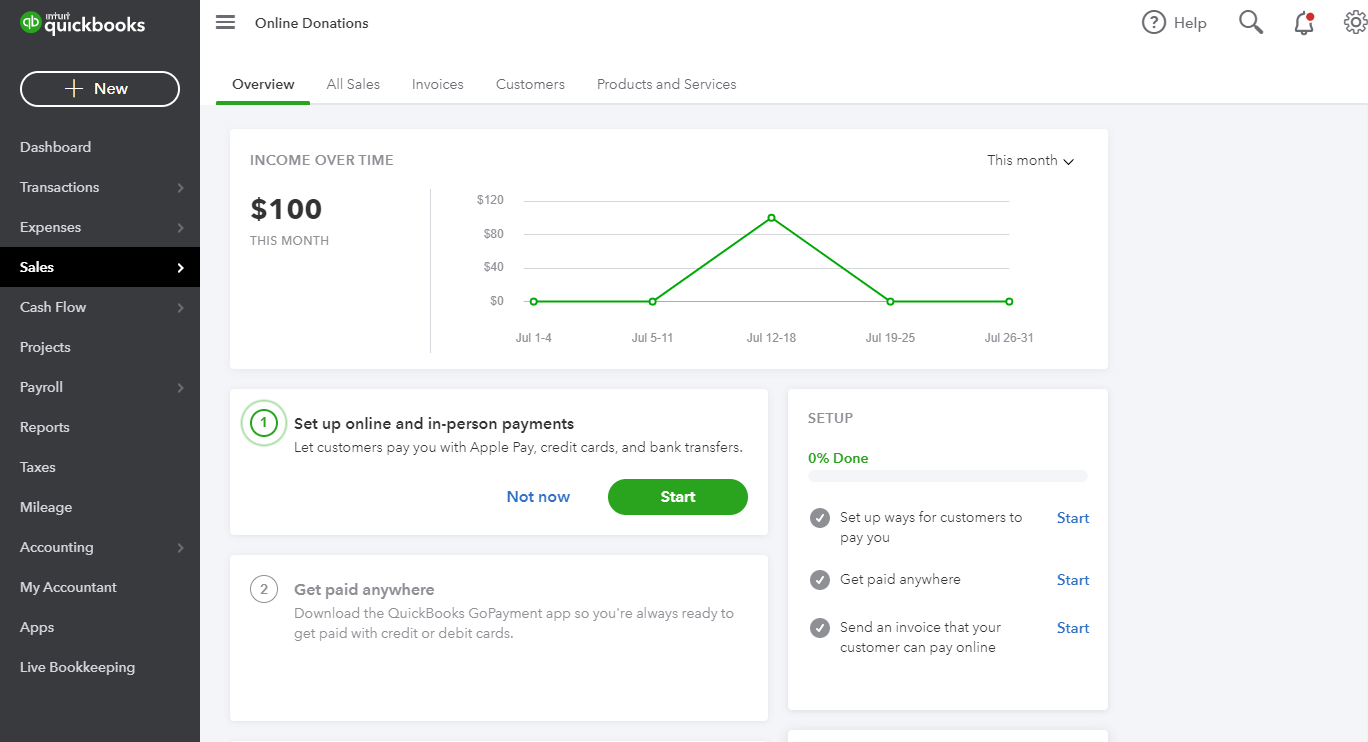Viewport: 1368px width, 742px height.
Task: Click the 0% Done setup progress bar
Action: [948, 476]
